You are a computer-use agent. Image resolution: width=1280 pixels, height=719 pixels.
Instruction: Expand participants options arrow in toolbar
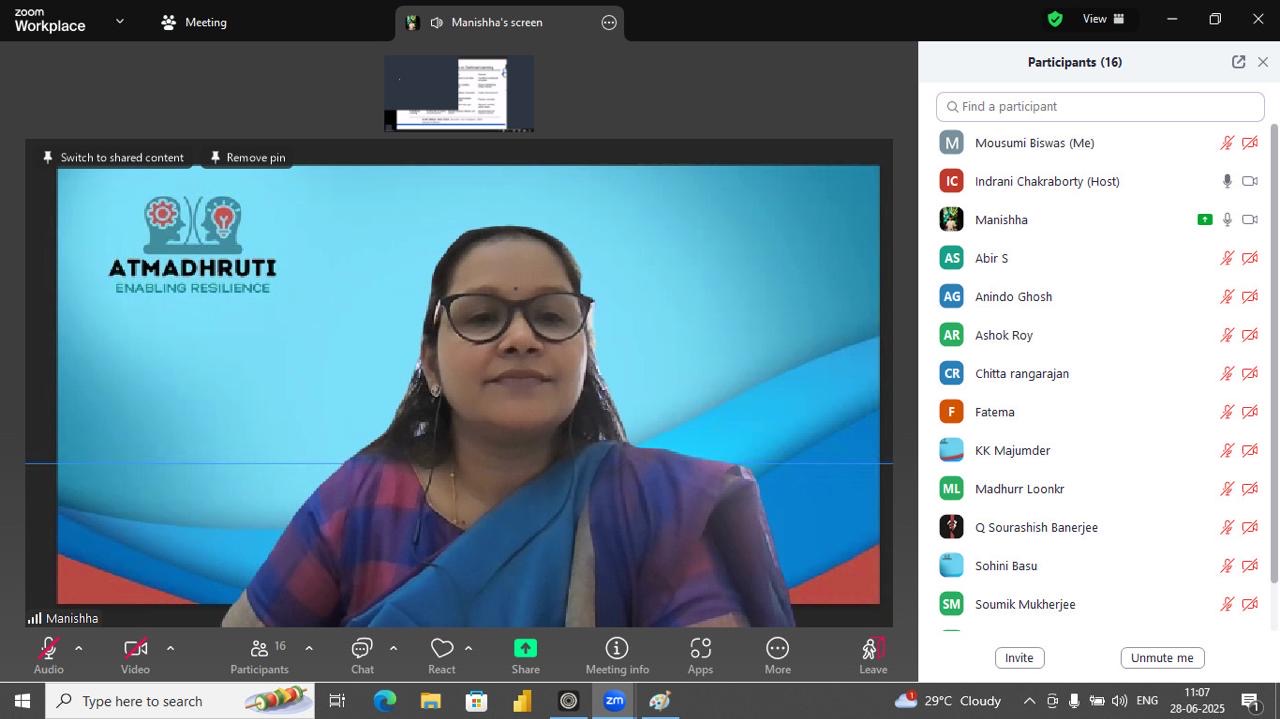click(x=308, y=648)
